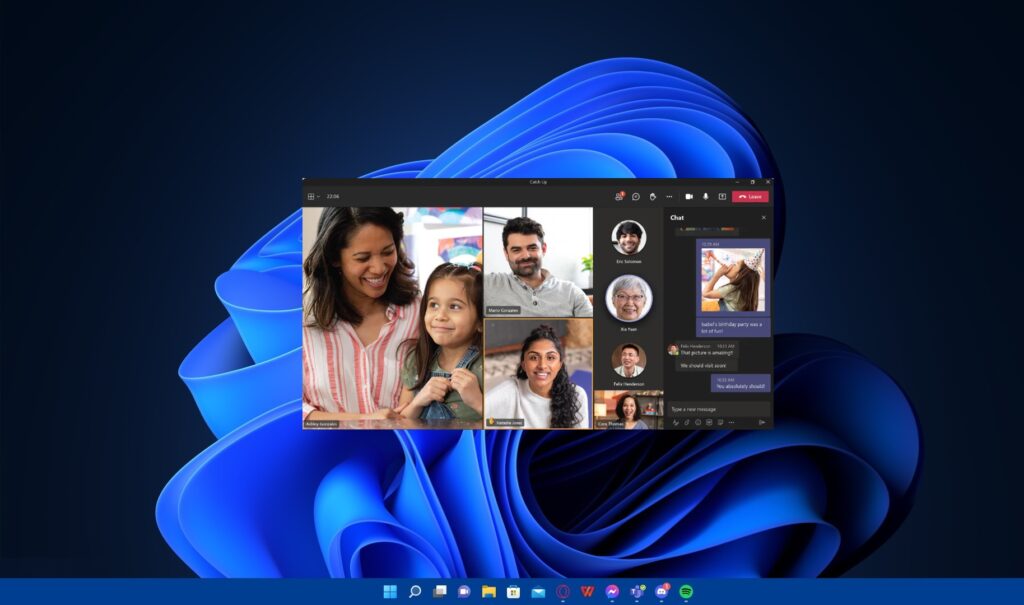
Task: Select Felix Henderson's participant avatar
Action: (629, 360)
